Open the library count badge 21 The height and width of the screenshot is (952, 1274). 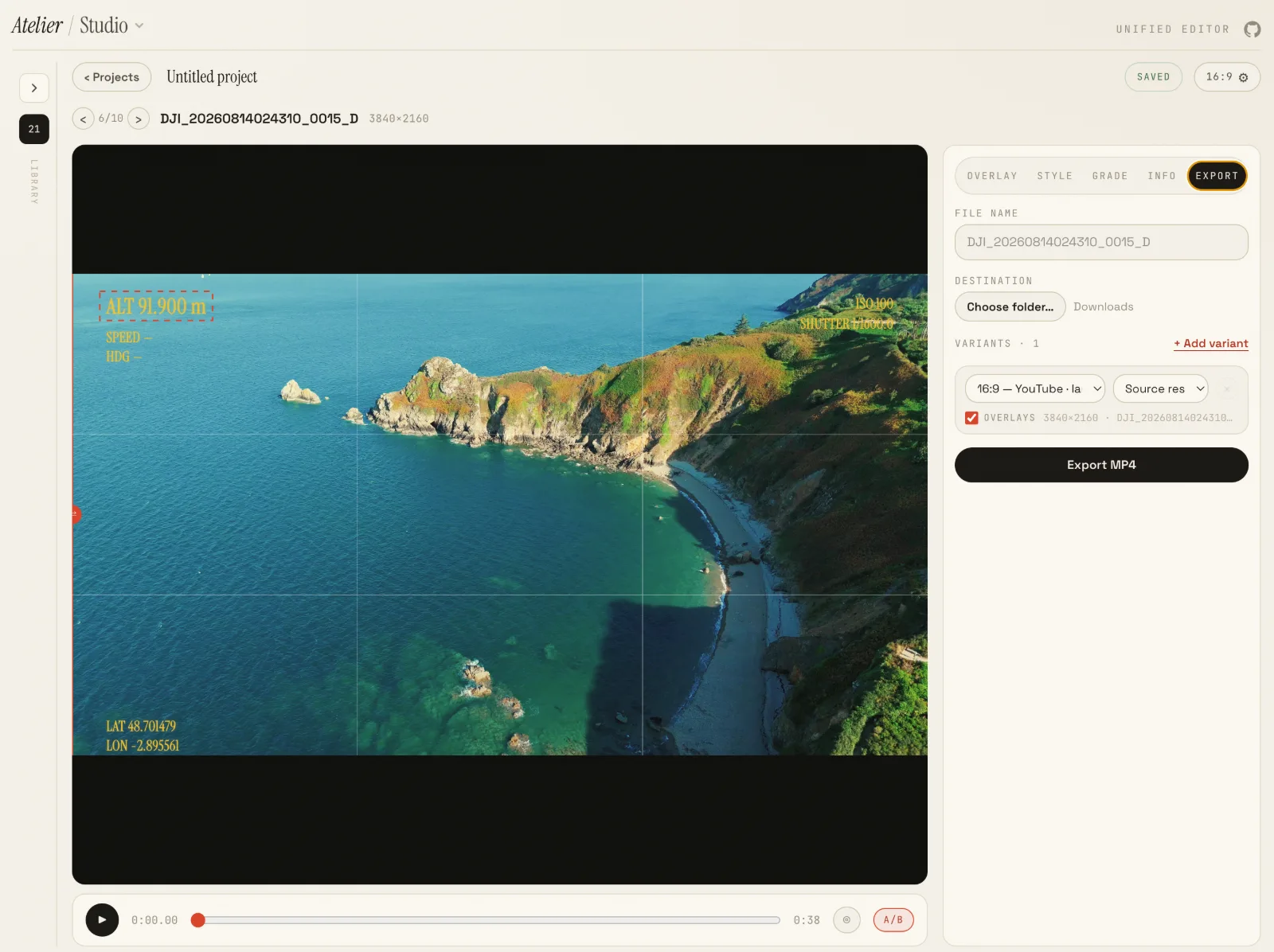pos(34,129)
